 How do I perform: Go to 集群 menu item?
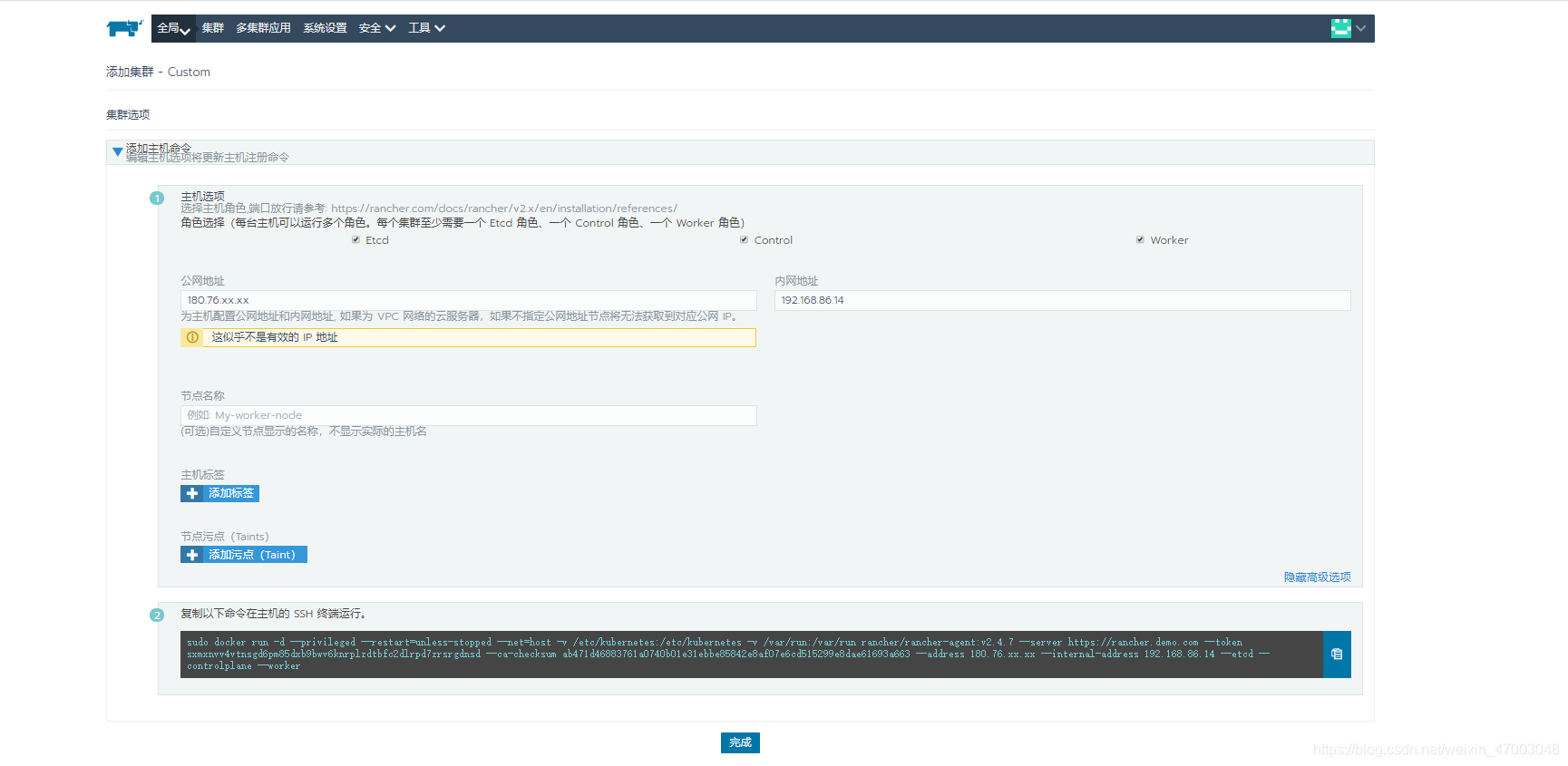point(213,28)
